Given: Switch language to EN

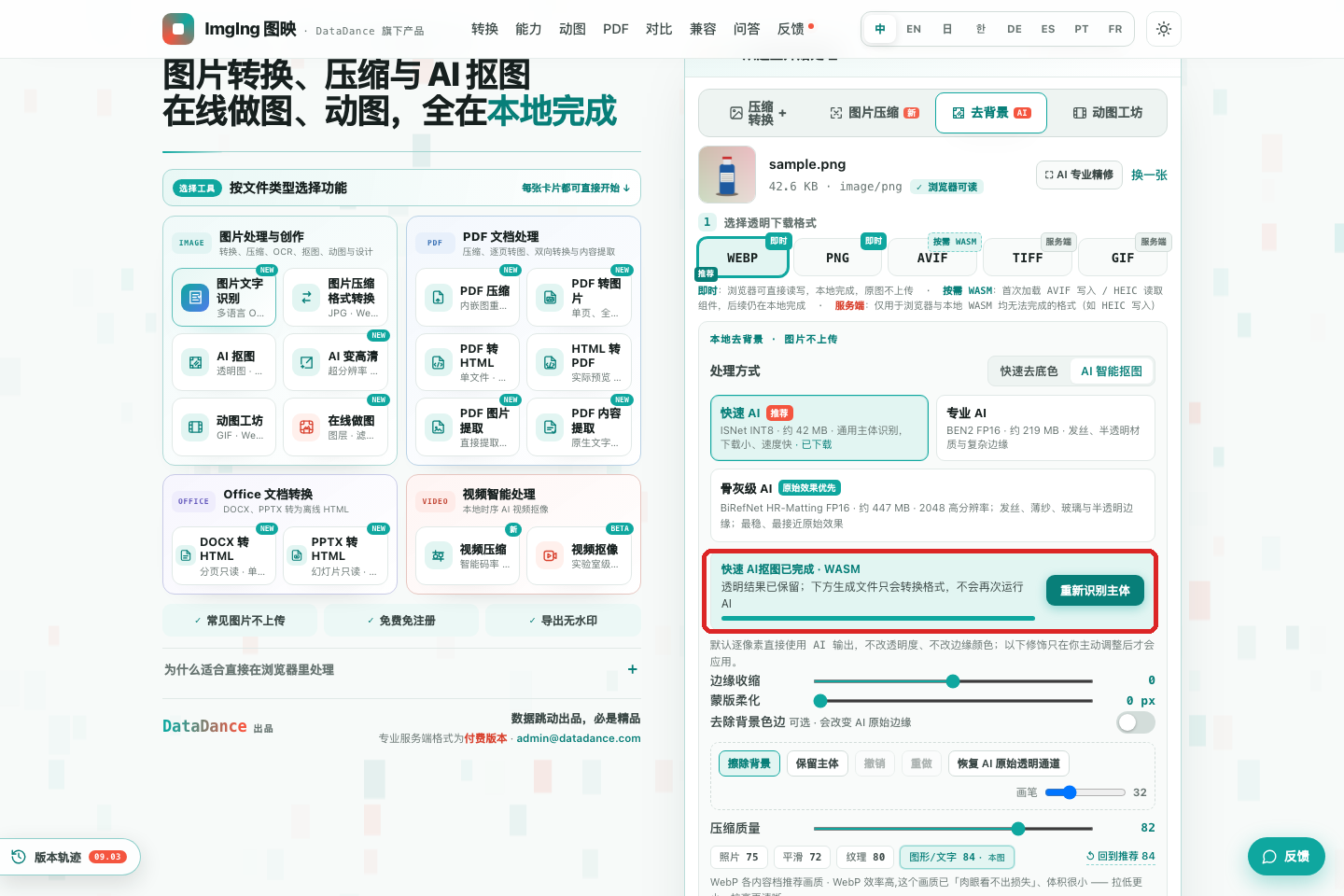Looking at the screenshot, I should (914, 29).
